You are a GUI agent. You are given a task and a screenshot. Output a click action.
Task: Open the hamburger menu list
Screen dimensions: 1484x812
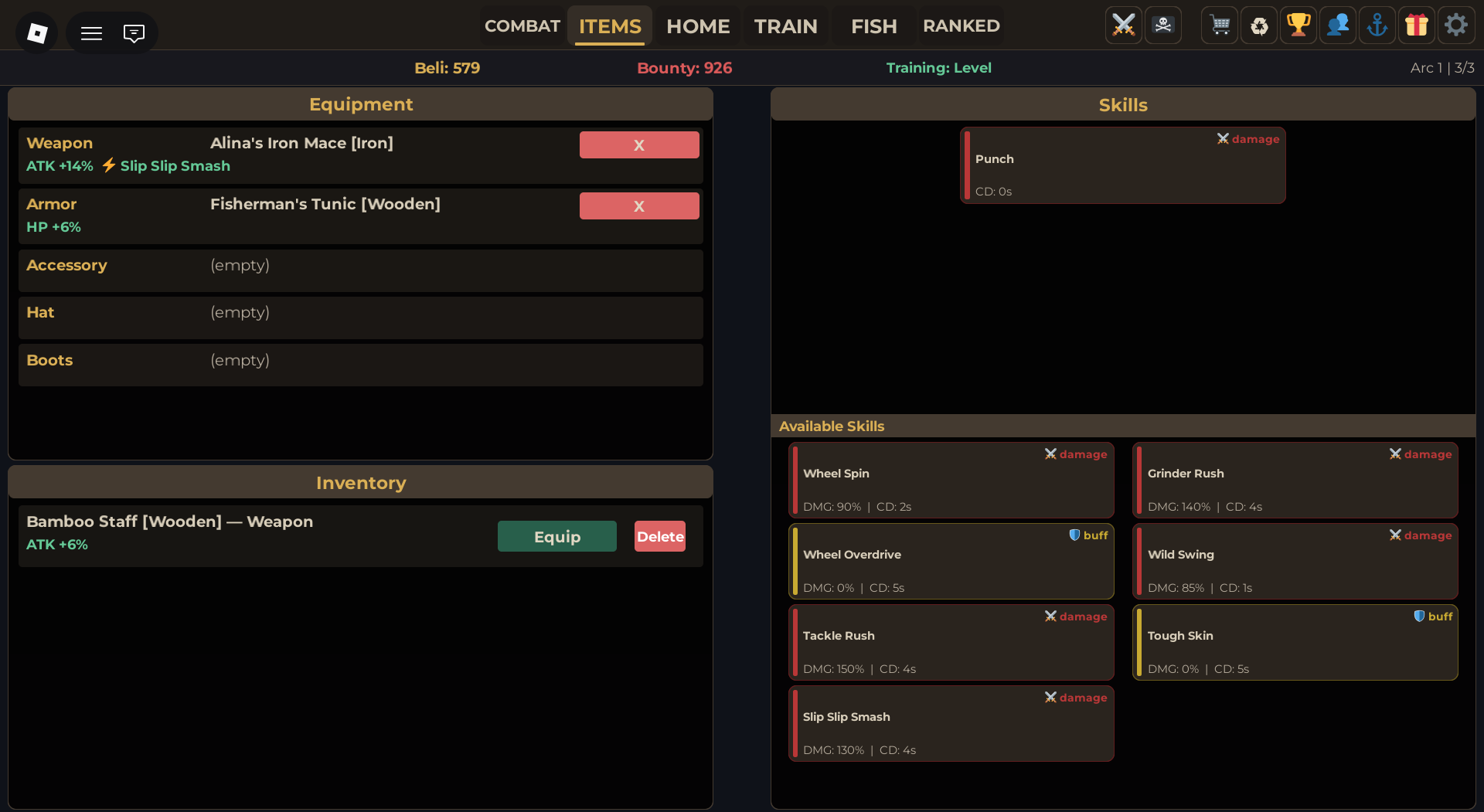pos(92,33)
